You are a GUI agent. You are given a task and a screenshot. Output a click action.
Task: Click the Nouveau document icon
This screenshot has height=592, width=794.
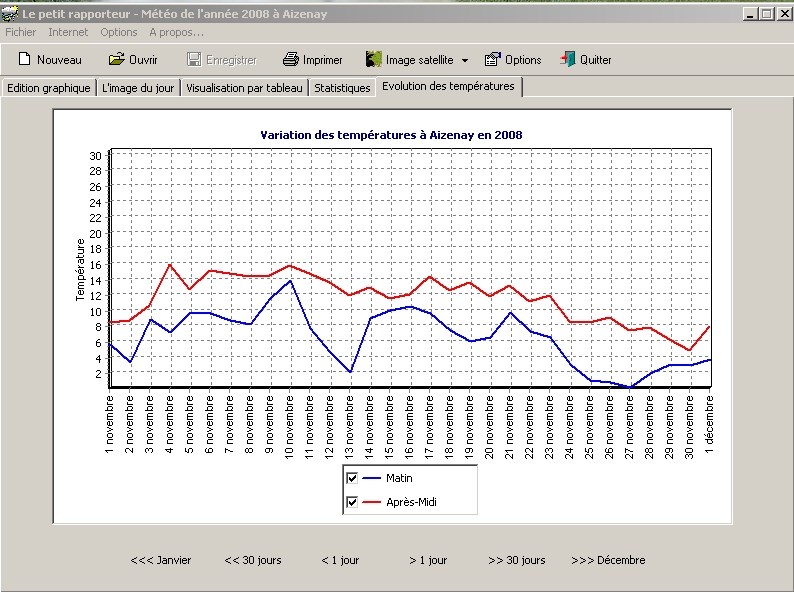point(25,60)
